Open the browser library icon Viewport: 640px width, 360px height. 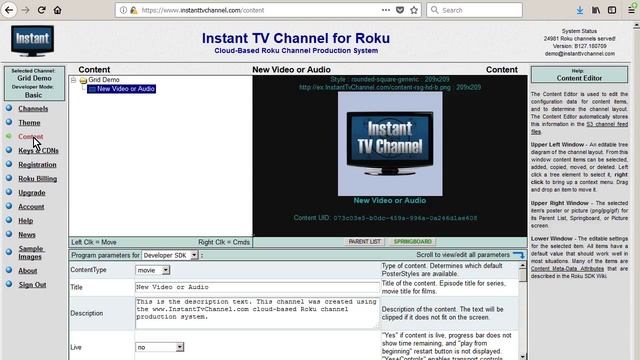596,10
